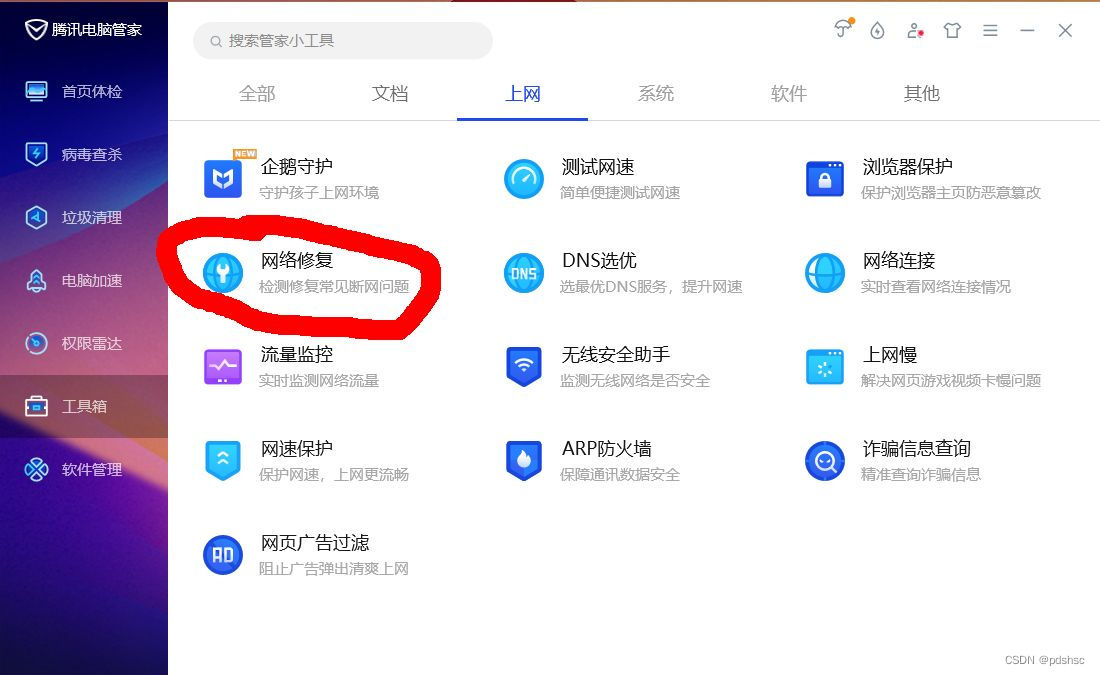This screenshot has height=675, width=1100.
Task: Click the 网络修复 wrench globe icon
Action: 223,273
